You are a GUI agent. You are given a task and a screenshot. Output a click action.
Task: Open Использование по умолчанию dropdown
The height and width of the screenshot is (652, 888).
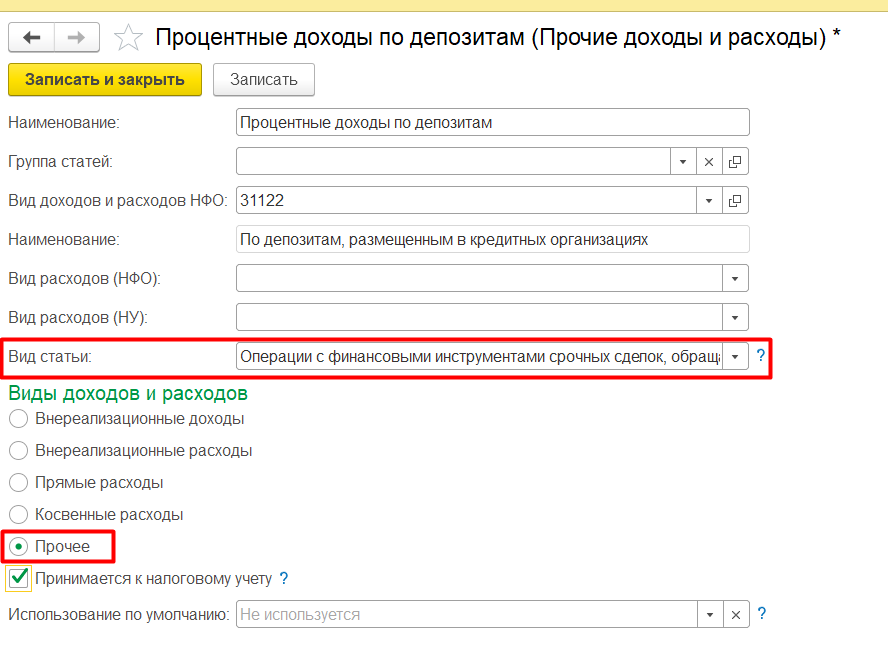coord(709,614)
